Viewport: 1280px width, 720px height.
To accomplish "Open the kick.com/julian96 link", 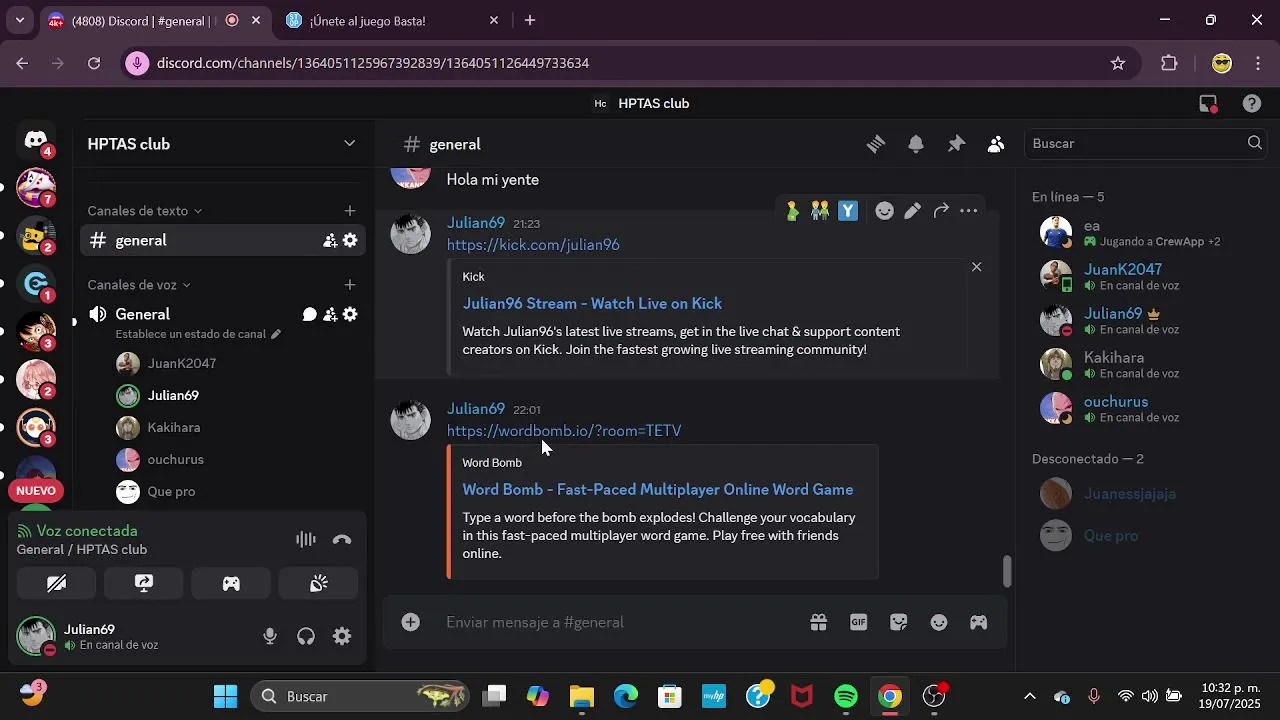I will coord(533,245).
